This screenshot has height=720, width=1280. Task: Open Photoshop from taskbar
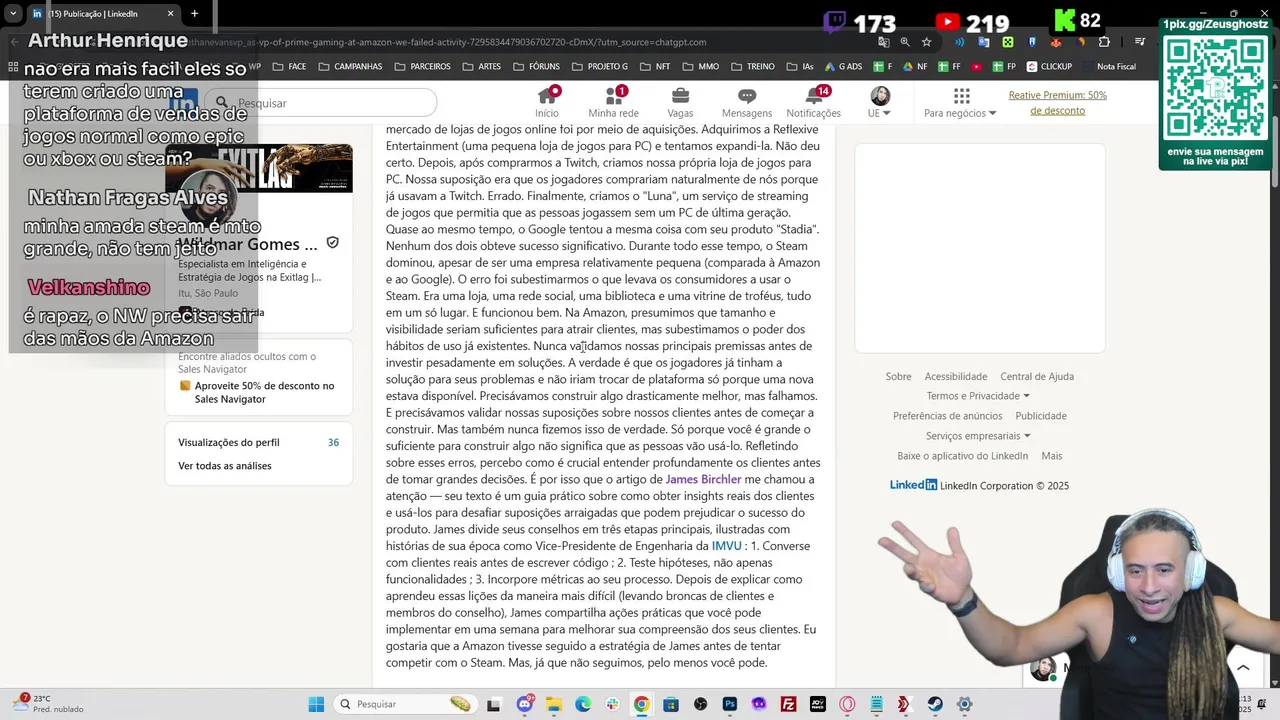(x=730, y=704)
